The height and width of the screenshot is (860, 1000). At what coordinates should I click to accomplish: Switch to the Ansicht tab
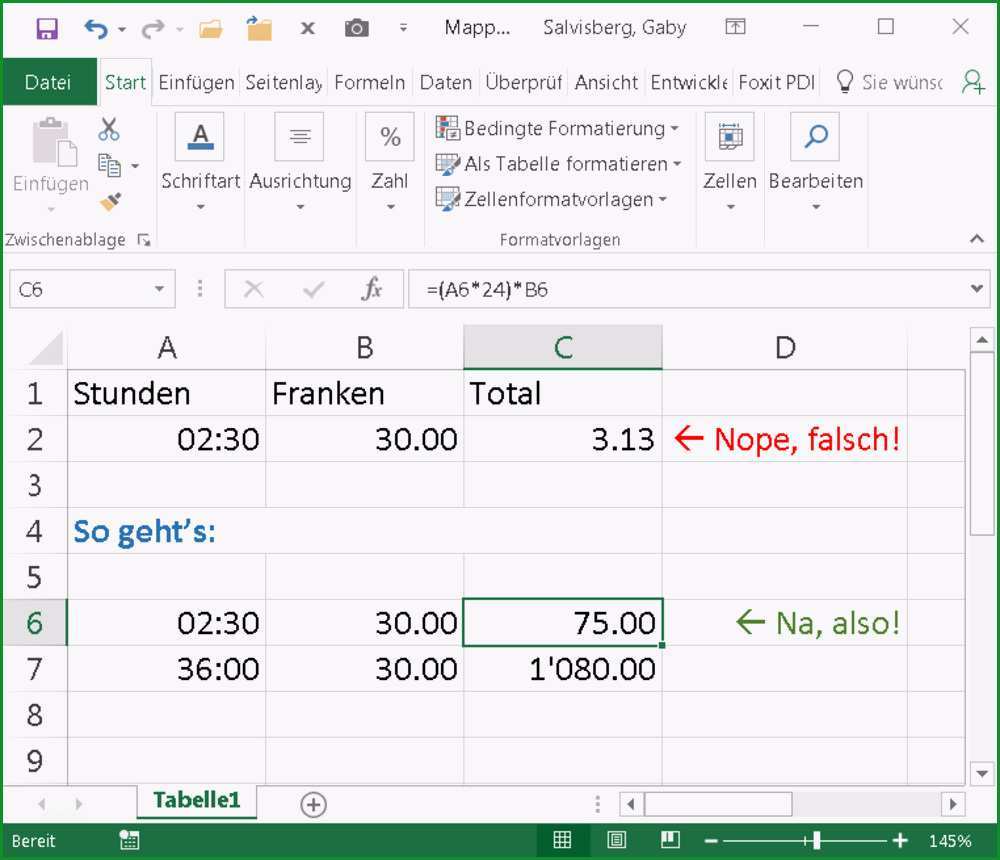coord(606,82)
